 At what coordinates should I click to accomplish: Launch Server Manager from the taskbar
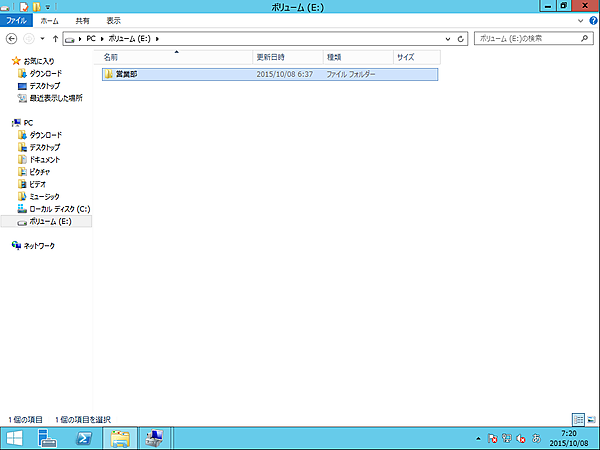click(47, 438)
